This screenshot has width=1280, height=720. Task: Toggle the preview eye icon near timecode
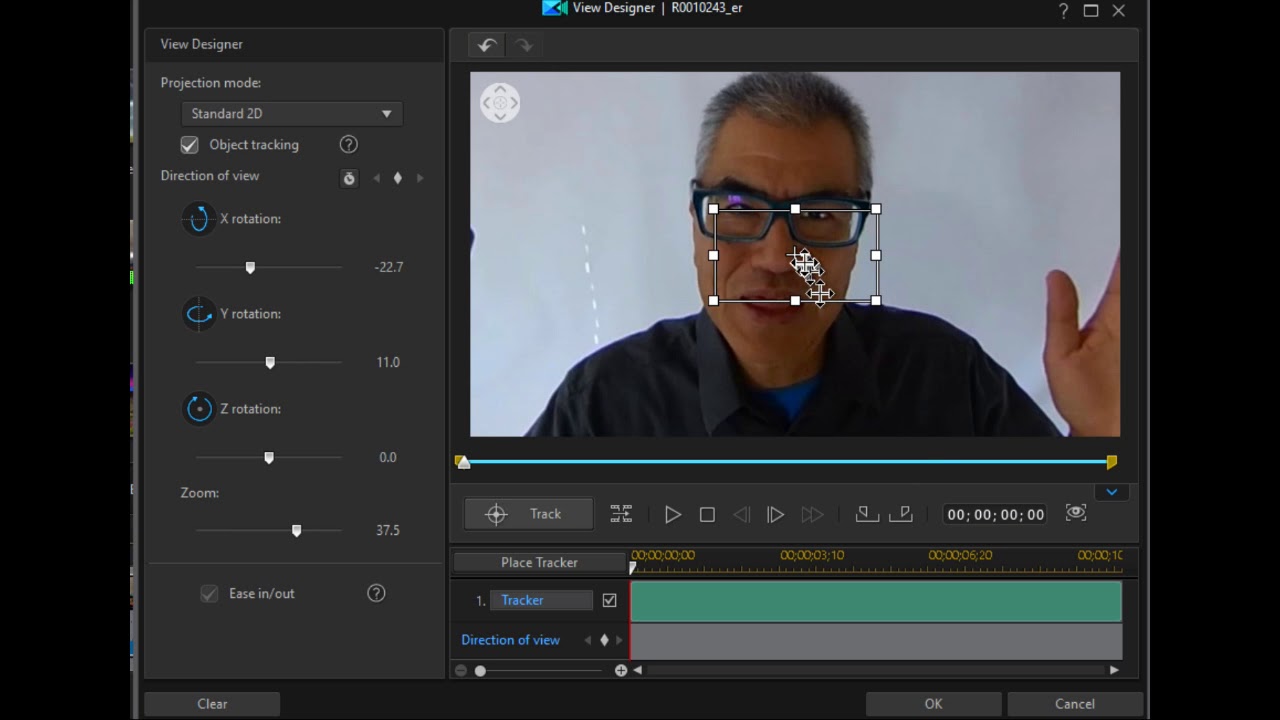tap(1076, 513)
